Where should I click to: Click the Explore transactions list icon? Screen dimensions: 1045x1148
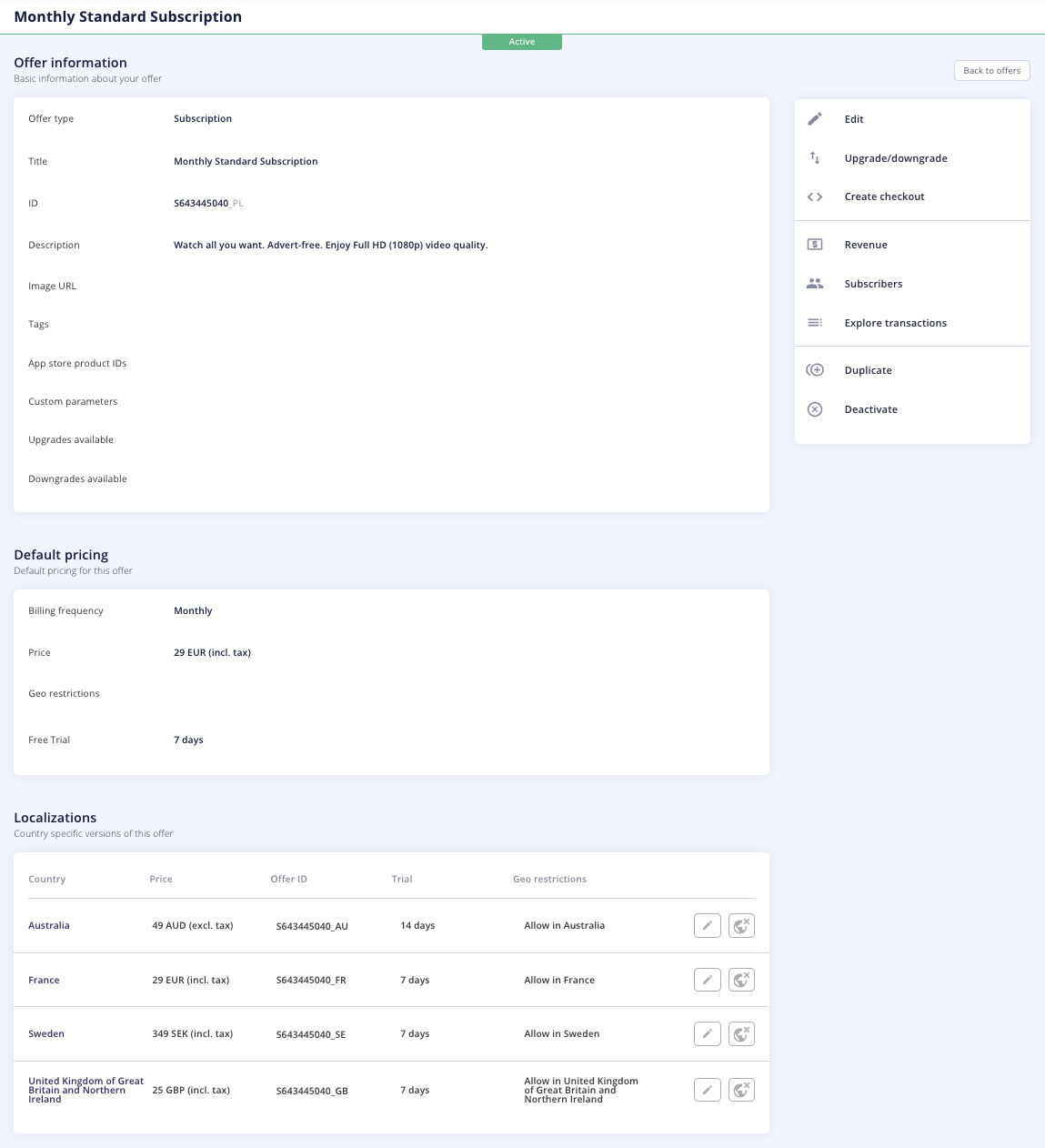click(815, 323)
